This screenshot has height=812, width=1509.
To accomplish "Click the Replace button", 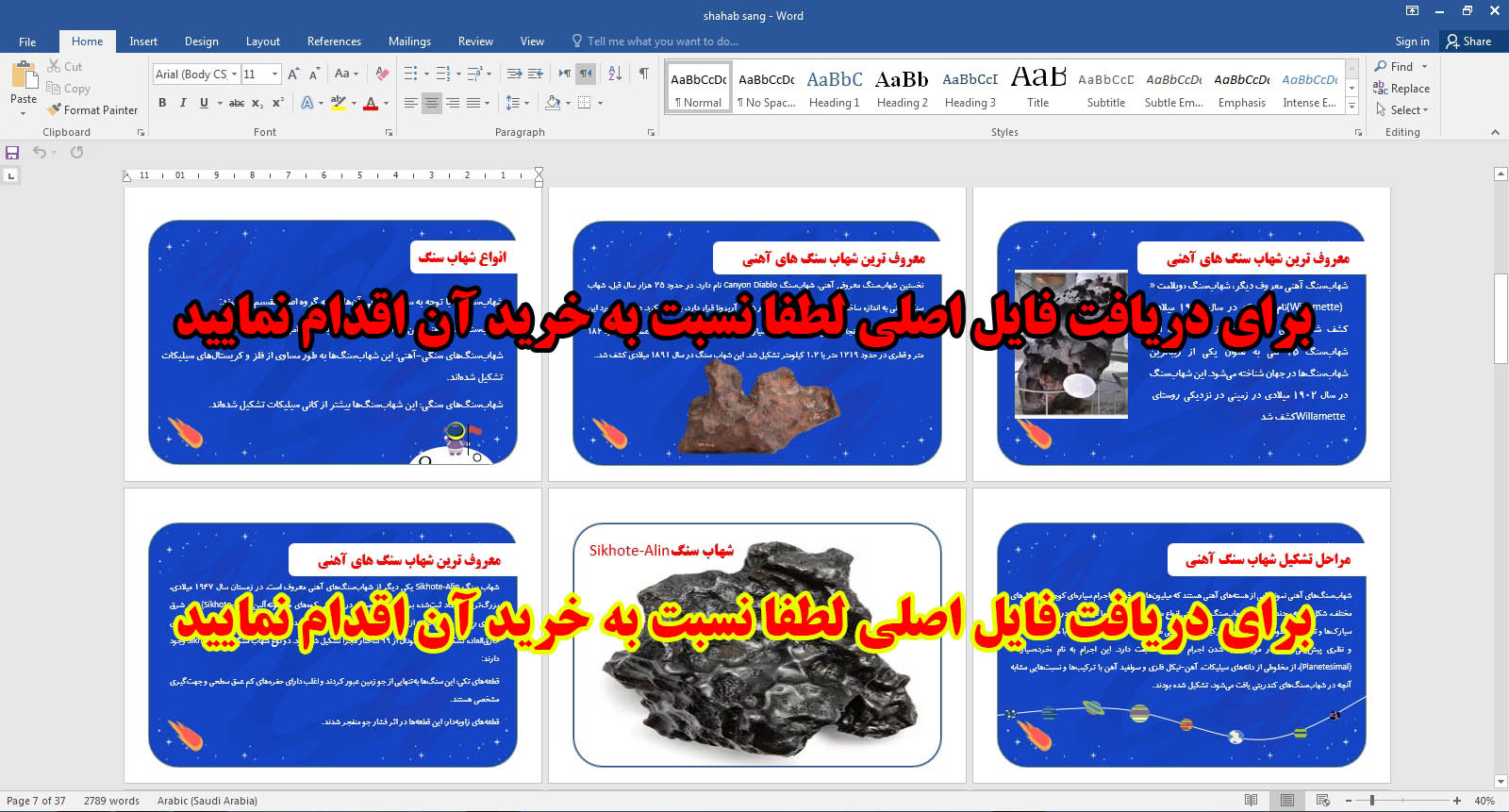I will [1401, 89].
